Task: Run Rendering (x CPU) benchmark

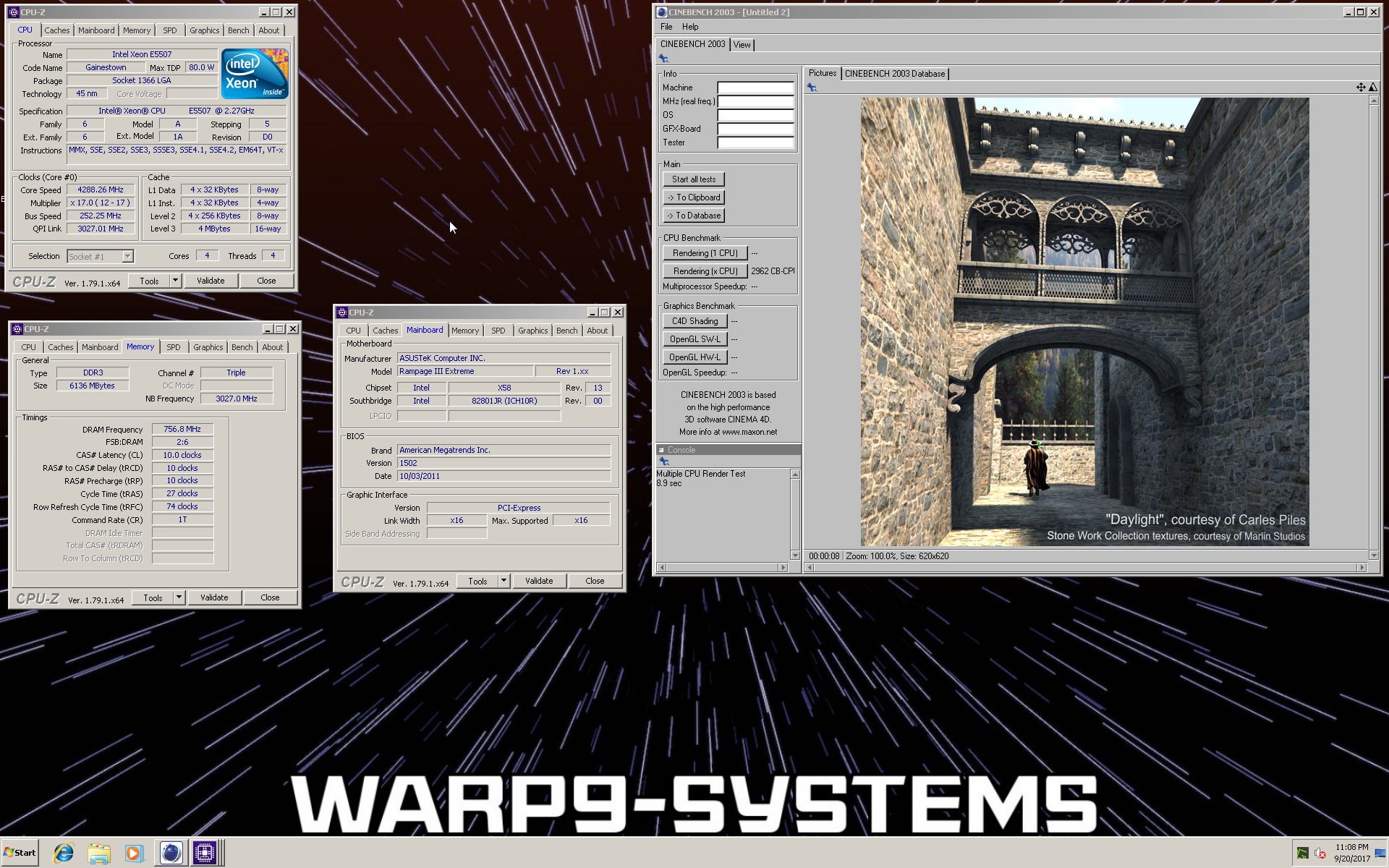Action: 705,271
